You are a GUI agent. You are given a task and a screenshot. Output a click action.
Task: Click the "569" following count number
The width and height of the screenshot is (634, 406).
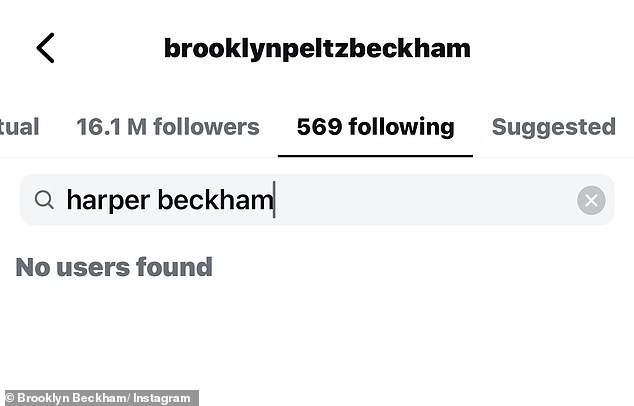[317, 127]
